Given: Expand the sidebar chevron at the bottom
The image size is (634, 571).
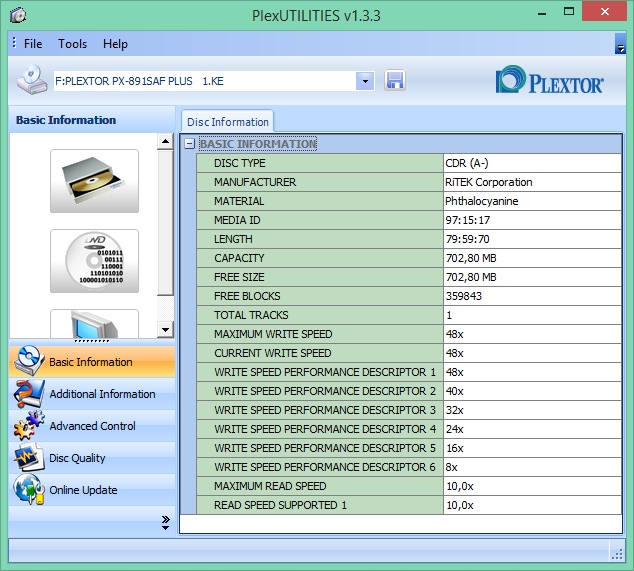Looking at the screenshot, I should coord(165,521).
